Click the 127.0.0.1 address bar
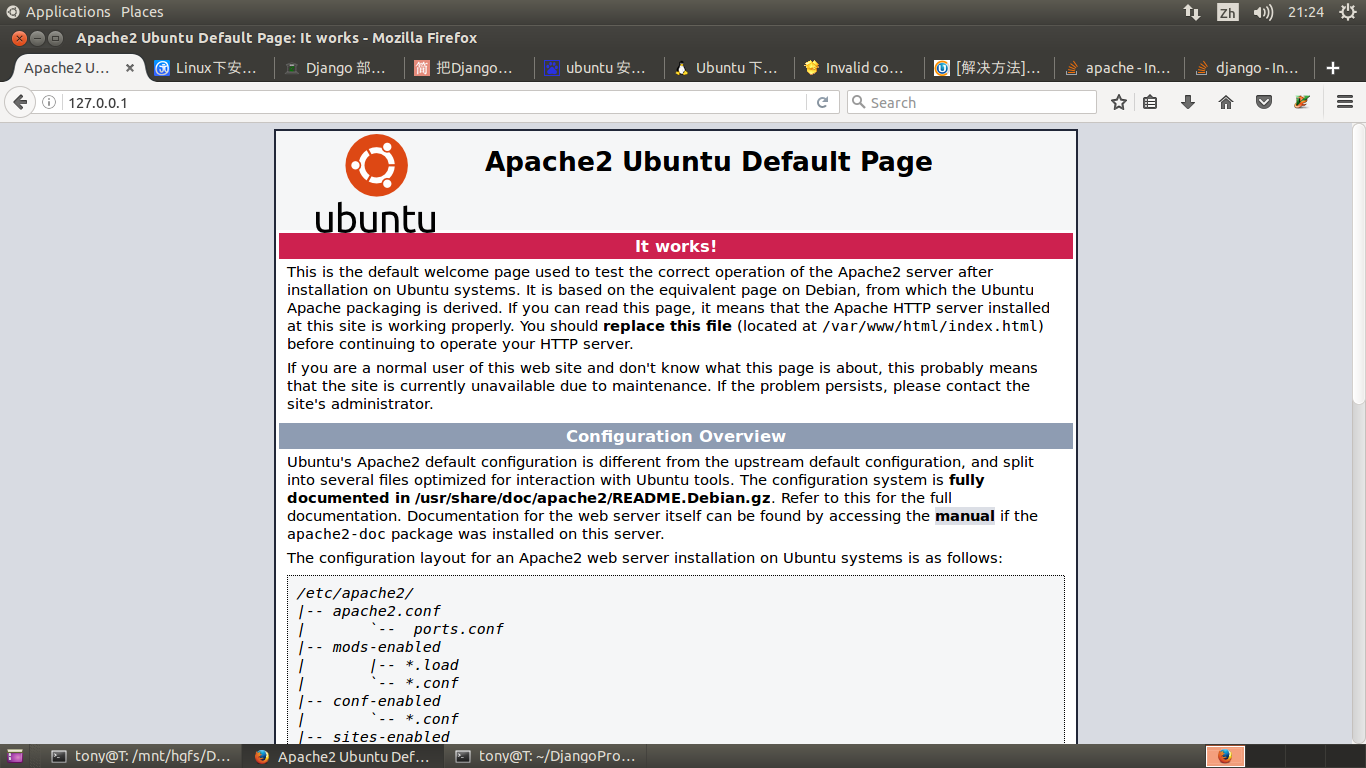 (x=435, y=102)
